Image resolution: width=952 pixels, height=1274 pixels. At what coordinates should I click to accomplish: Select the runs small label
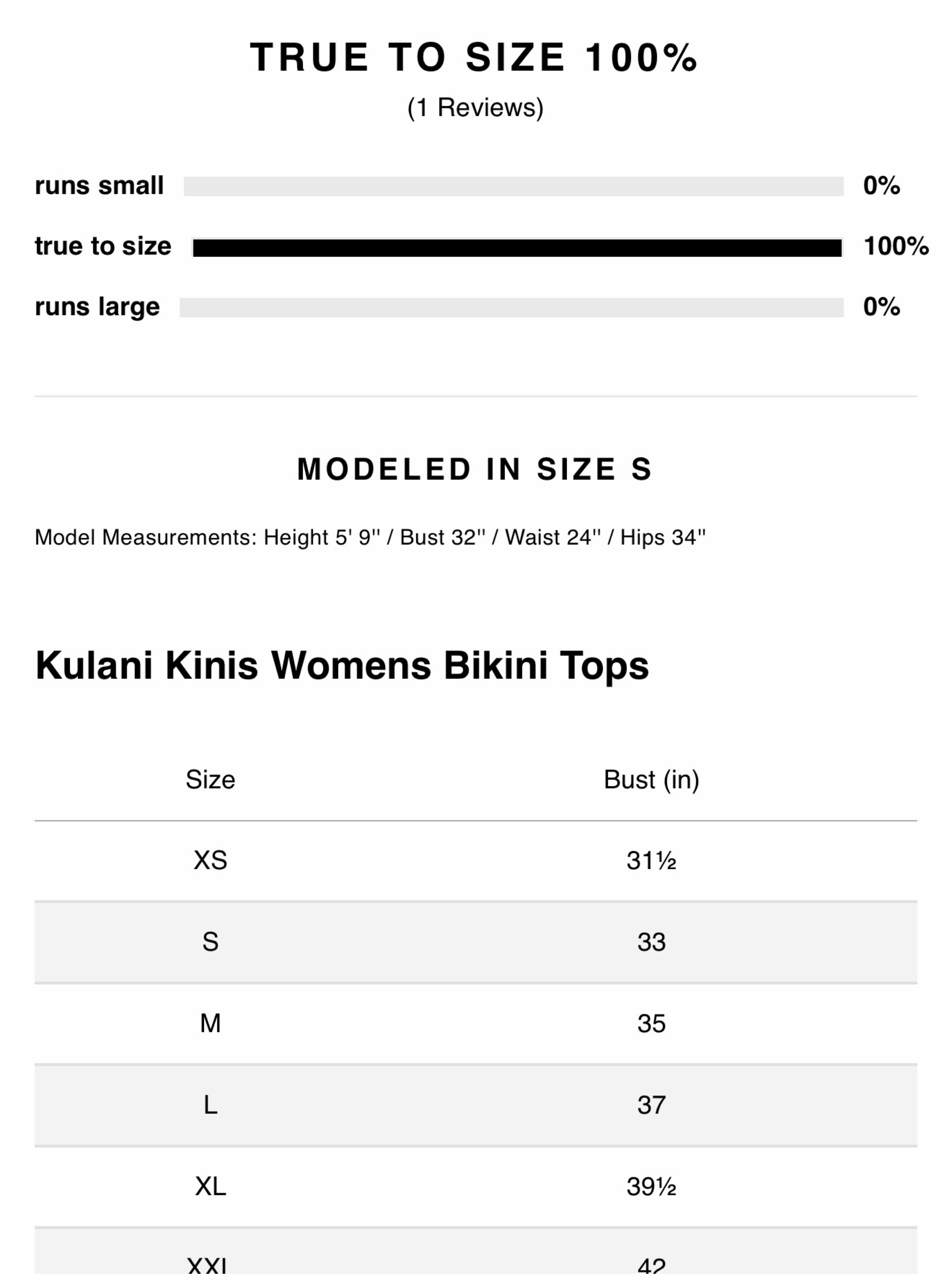click(x=99, y=185)
